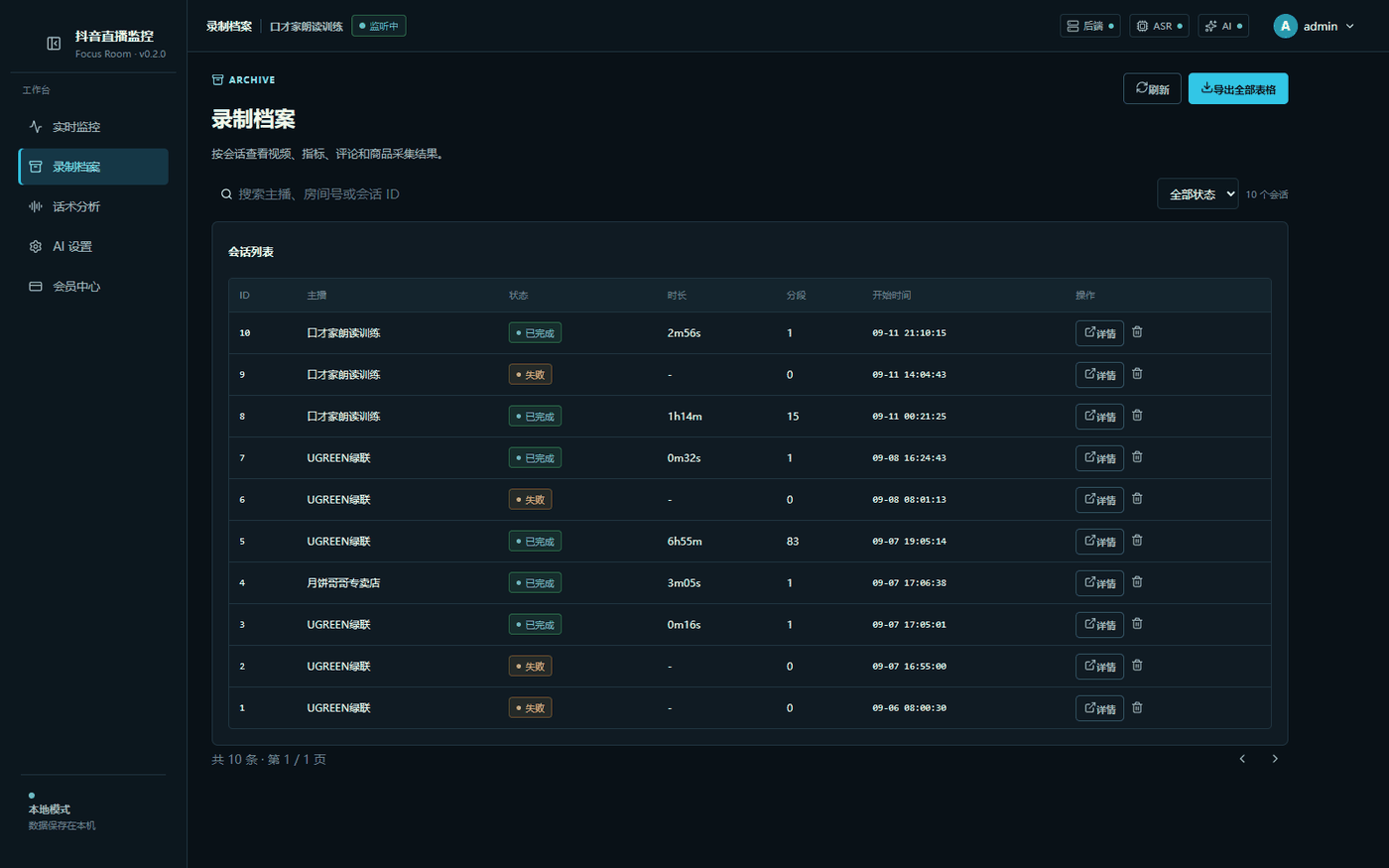Viewport: 1389px width, 868px height.
Task: Open AI 设置 in the sidebar
Action: point(93,246)
